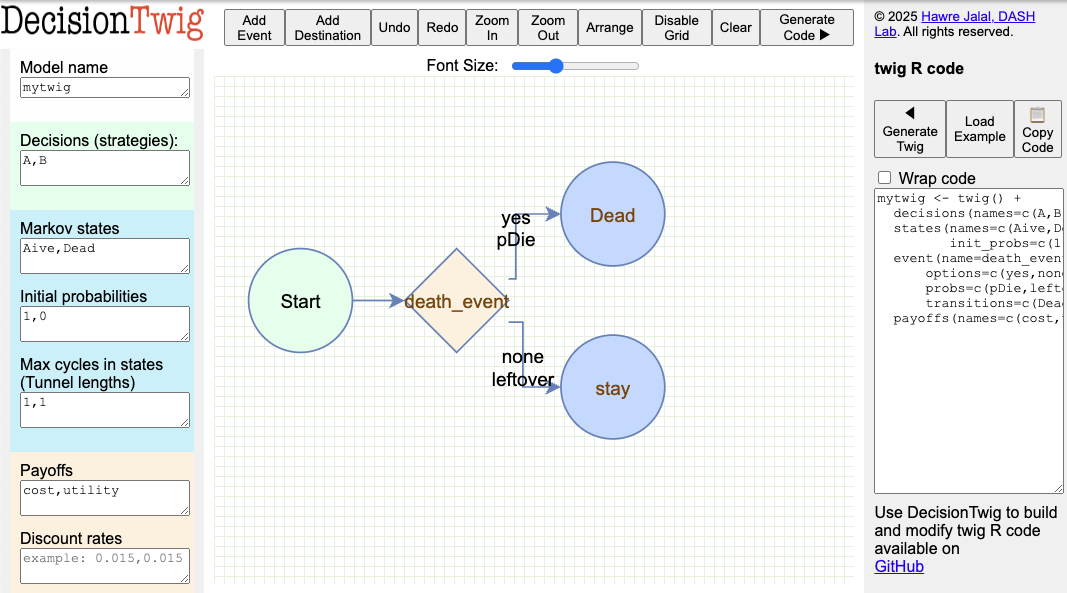Zoom Out of the canvas
The image size is (1067, 593).
548,28
